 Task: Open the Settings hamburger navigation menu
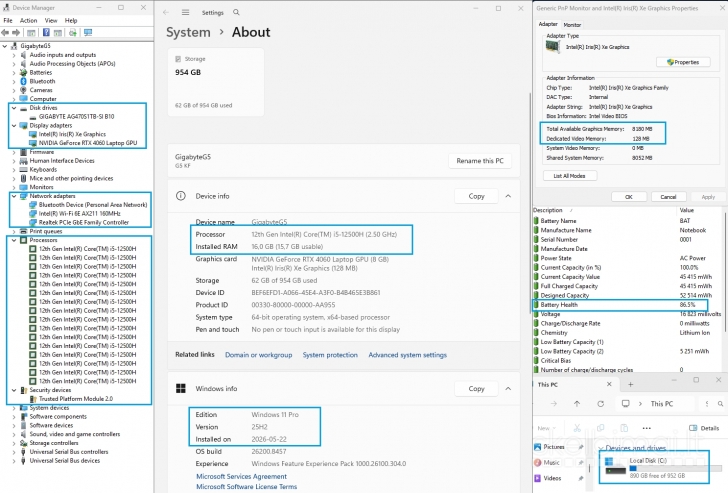(x=185, y=13)
